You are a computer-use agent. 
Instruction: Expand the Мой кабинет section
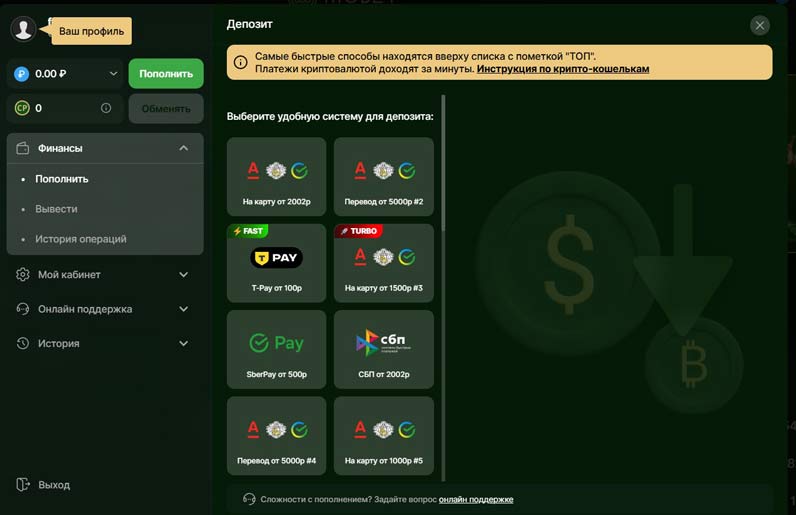click(183, 275)
